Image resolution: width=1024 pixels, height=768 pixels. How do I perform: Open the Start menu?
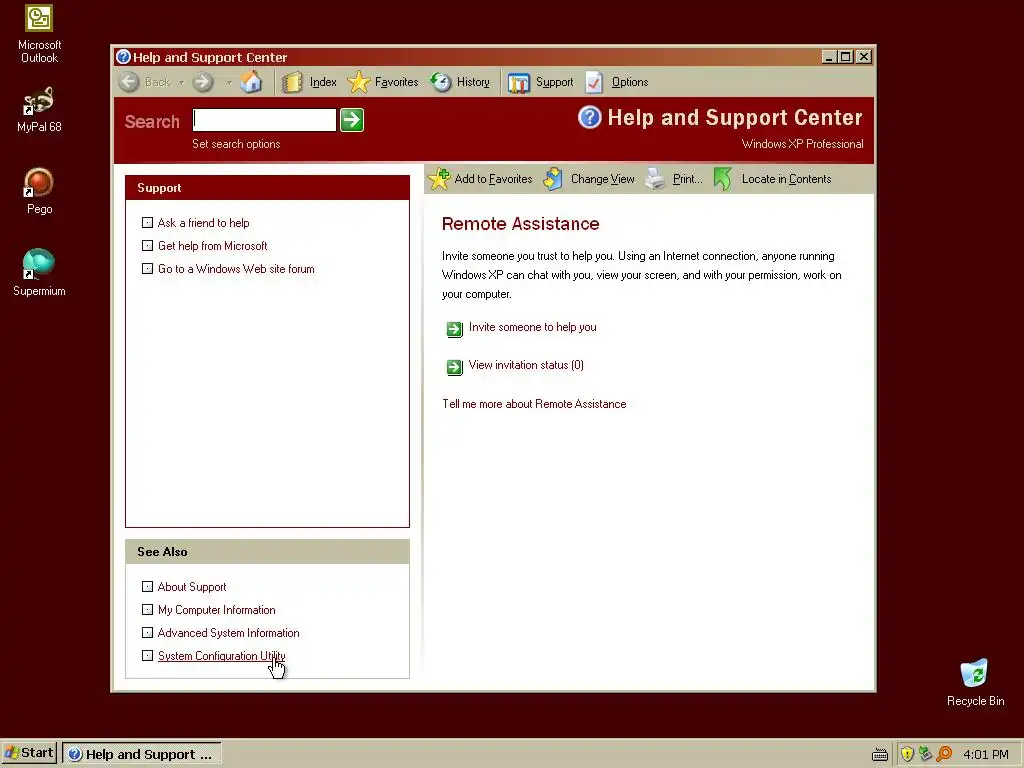pyautogui.click(x=29, y=753)
